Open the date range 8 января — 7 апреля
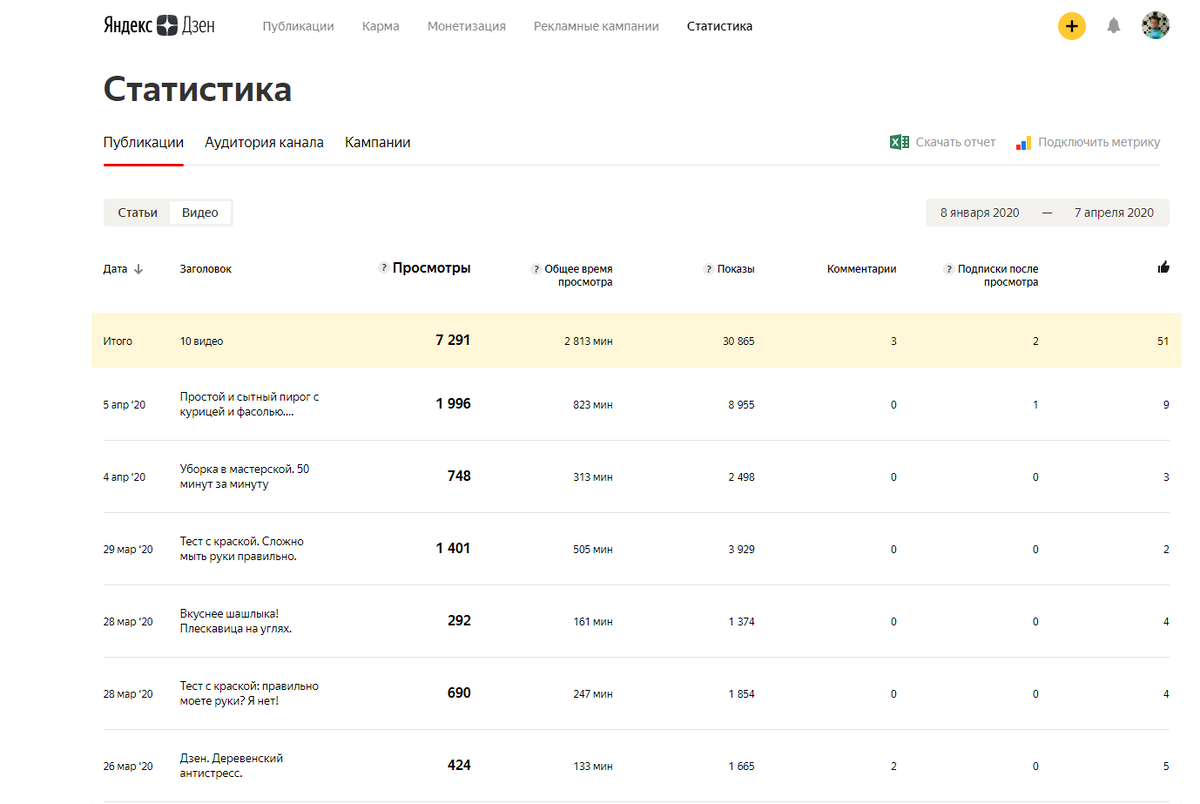Viewport: 1200px width, 804px height. [1046, 212]
